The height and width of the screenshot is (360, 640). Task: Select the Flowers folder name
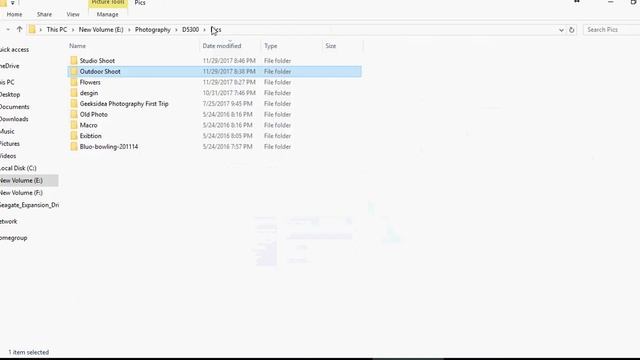[x=90, y=82]
